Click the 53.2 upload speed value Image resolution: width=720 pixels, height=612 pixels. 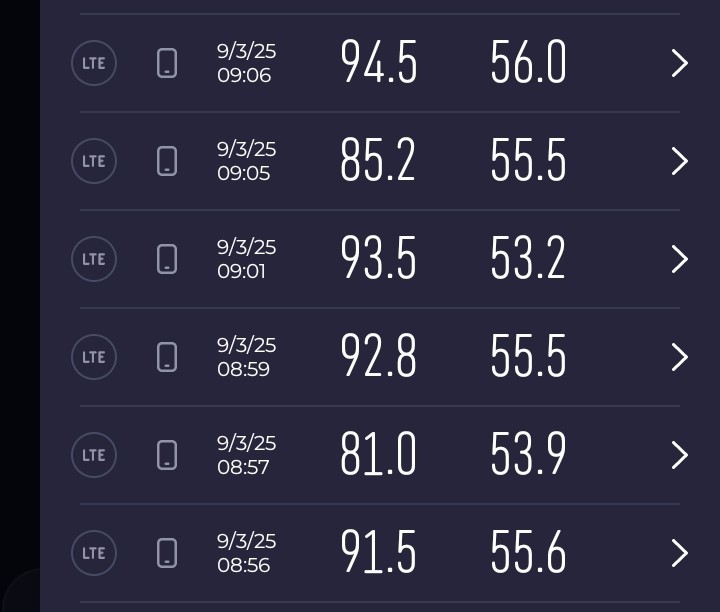(529, 260)
